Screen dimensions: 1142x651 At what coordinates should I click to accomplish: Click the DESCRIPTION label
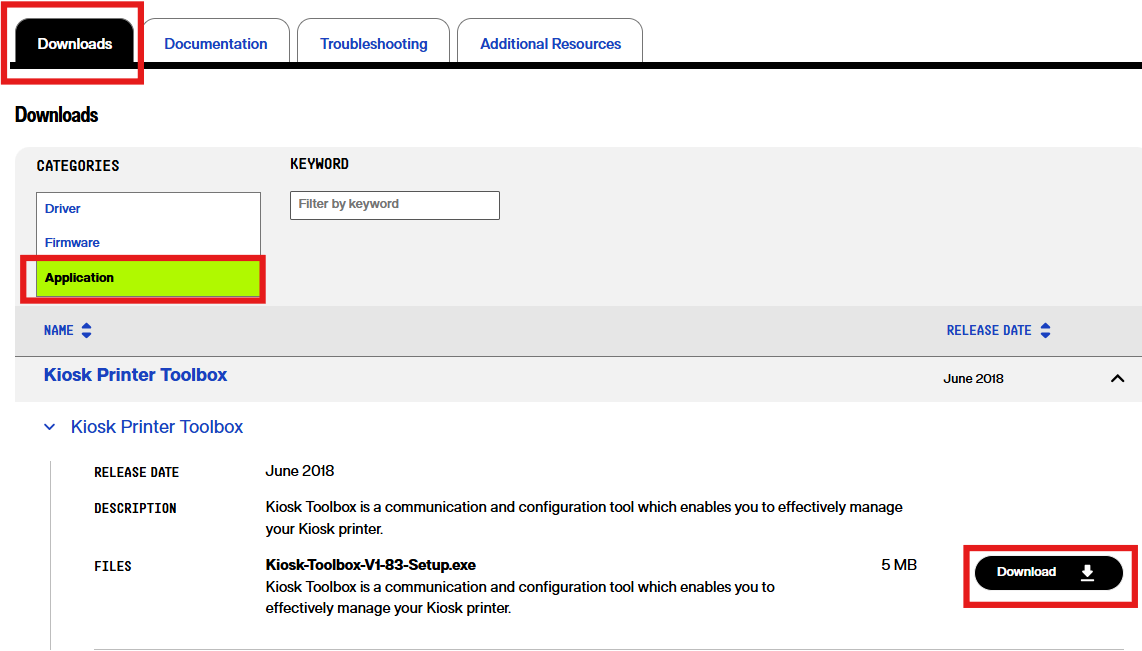tap(135, 508)
